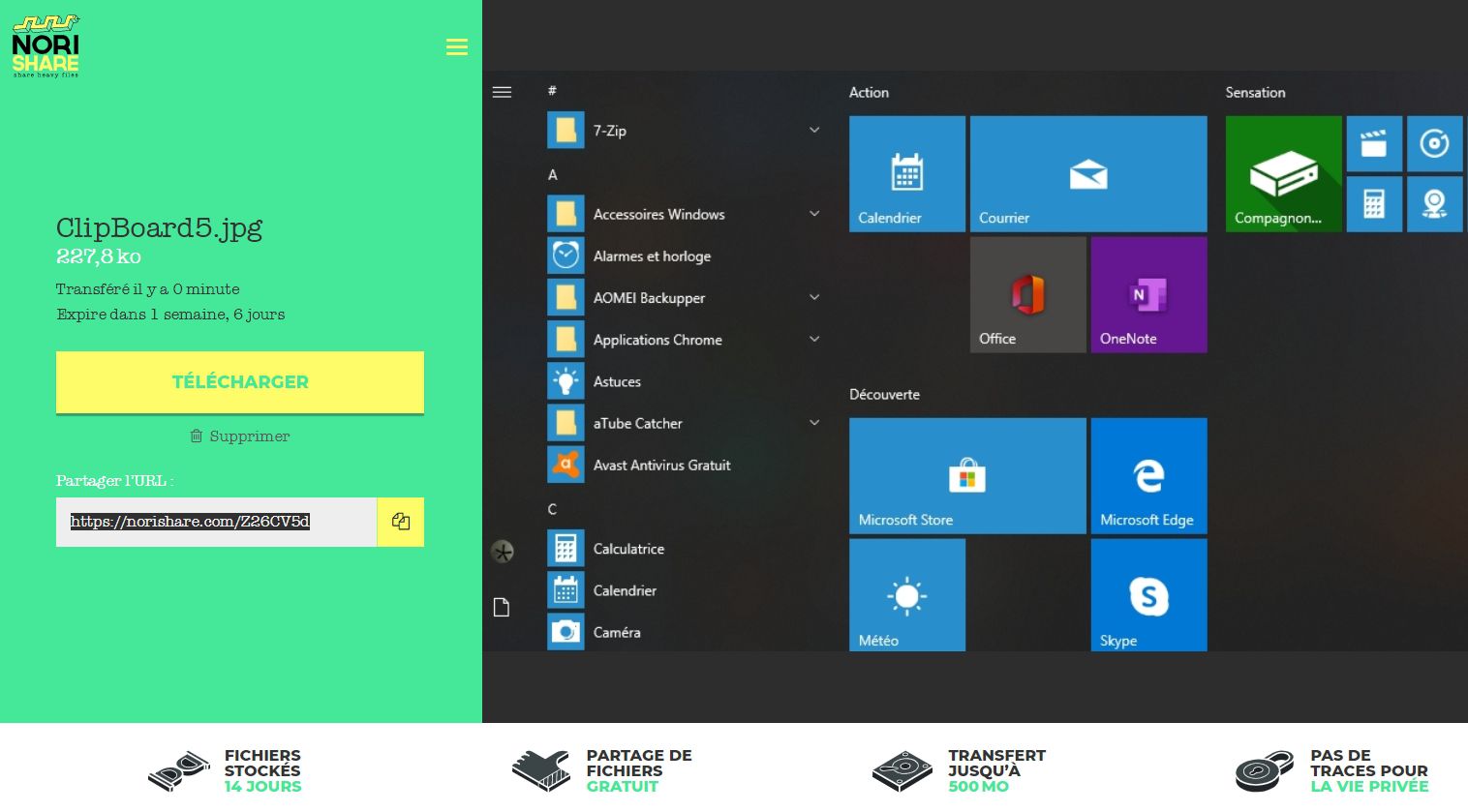The image size is (1468, 812).
Task: Open the Skype tile
Action: (1149, 595)
